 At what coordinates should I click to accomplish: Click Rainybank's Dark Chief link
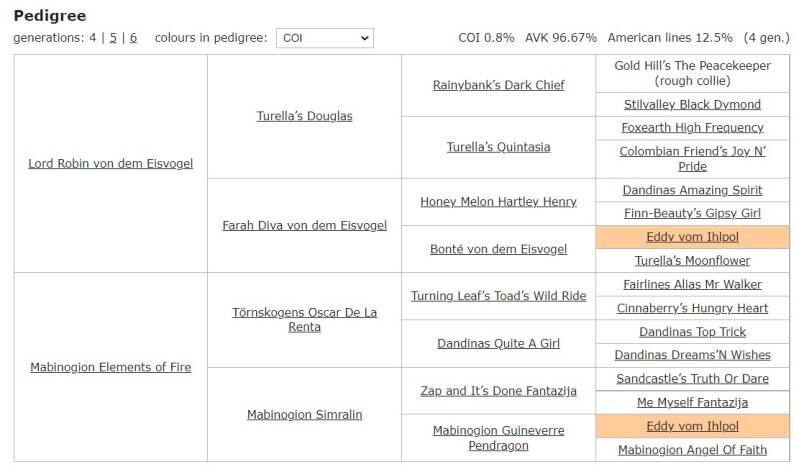pyautogui.click(x=498, y=85)
